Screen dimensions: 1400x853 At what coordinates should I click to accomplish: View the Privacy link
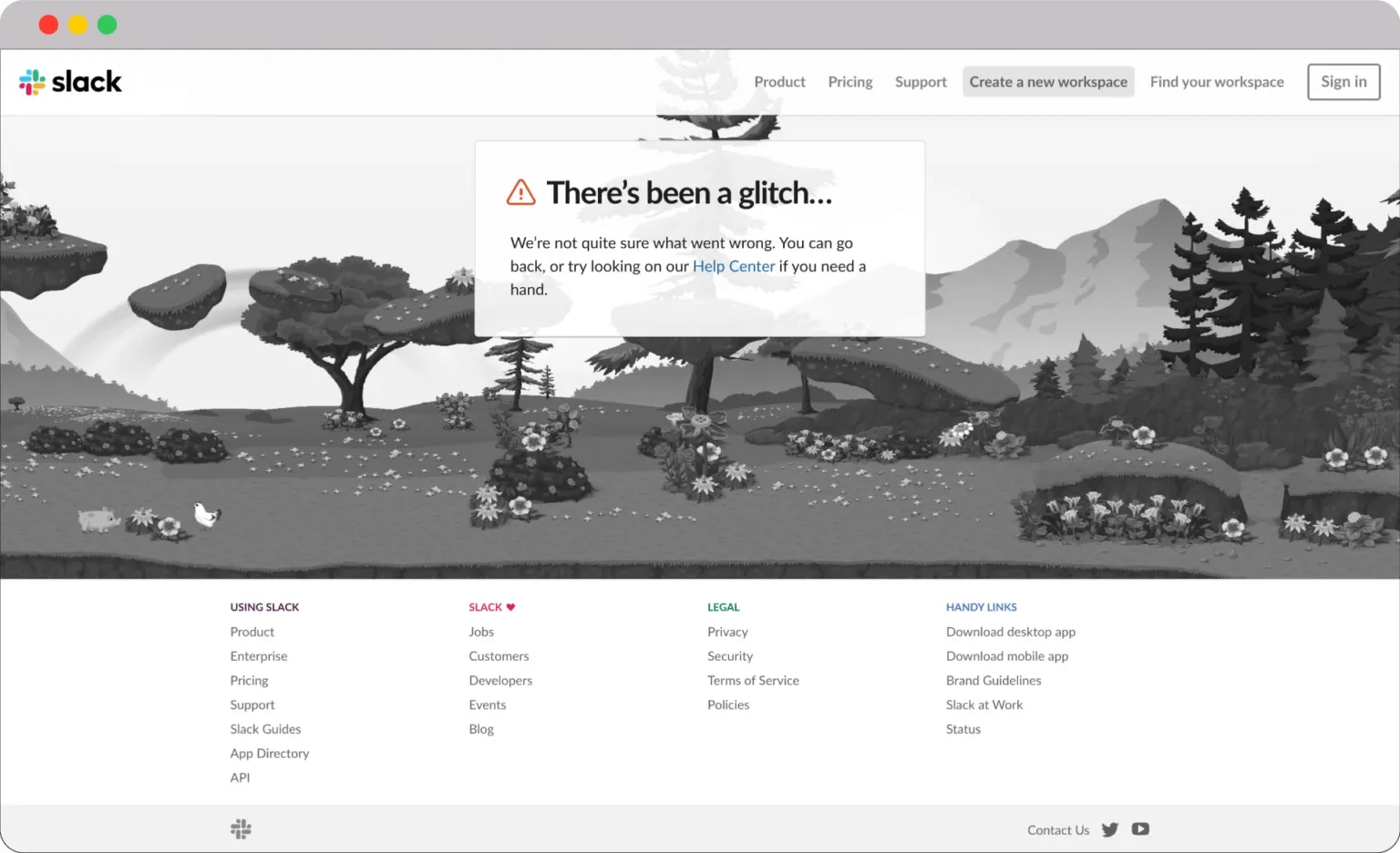[727, 632]
